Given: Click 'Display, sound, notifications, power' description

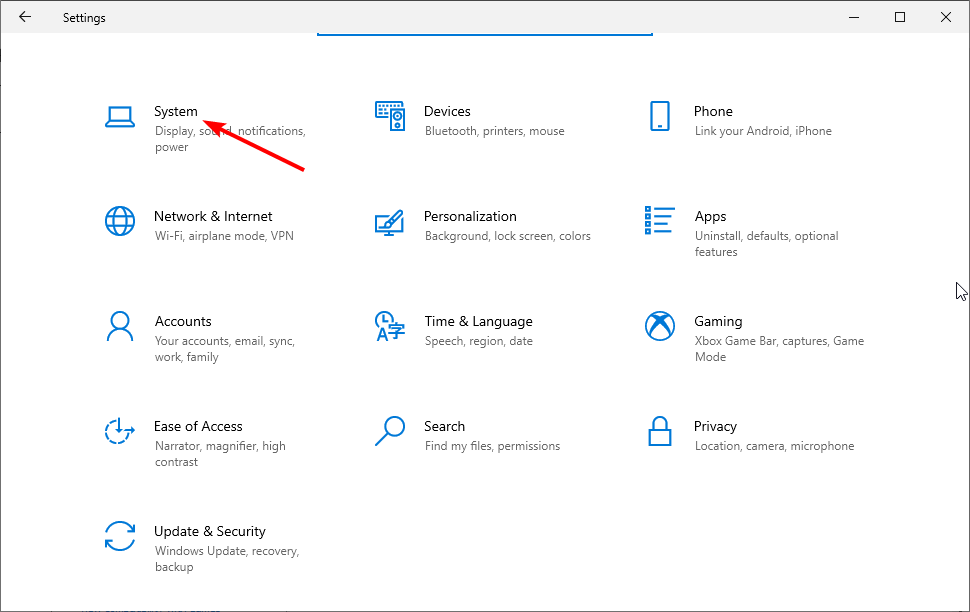Looking at the screenshot, I should (230, 139).
